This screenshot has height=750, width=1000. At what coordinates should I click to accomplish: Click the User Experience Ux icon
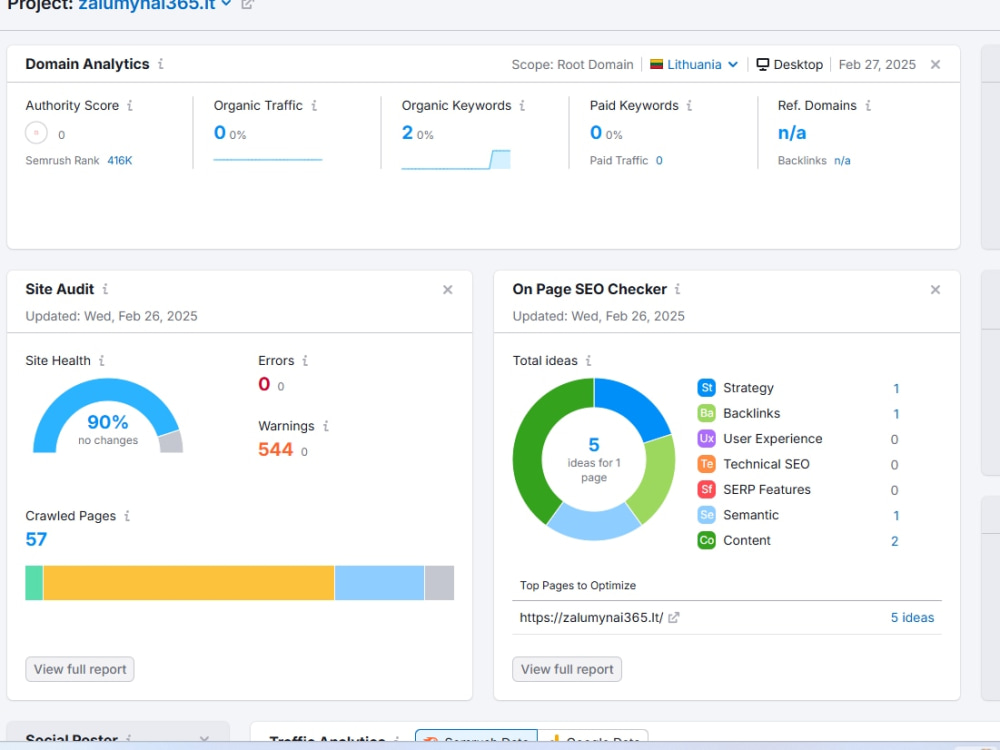coord(707,439)
